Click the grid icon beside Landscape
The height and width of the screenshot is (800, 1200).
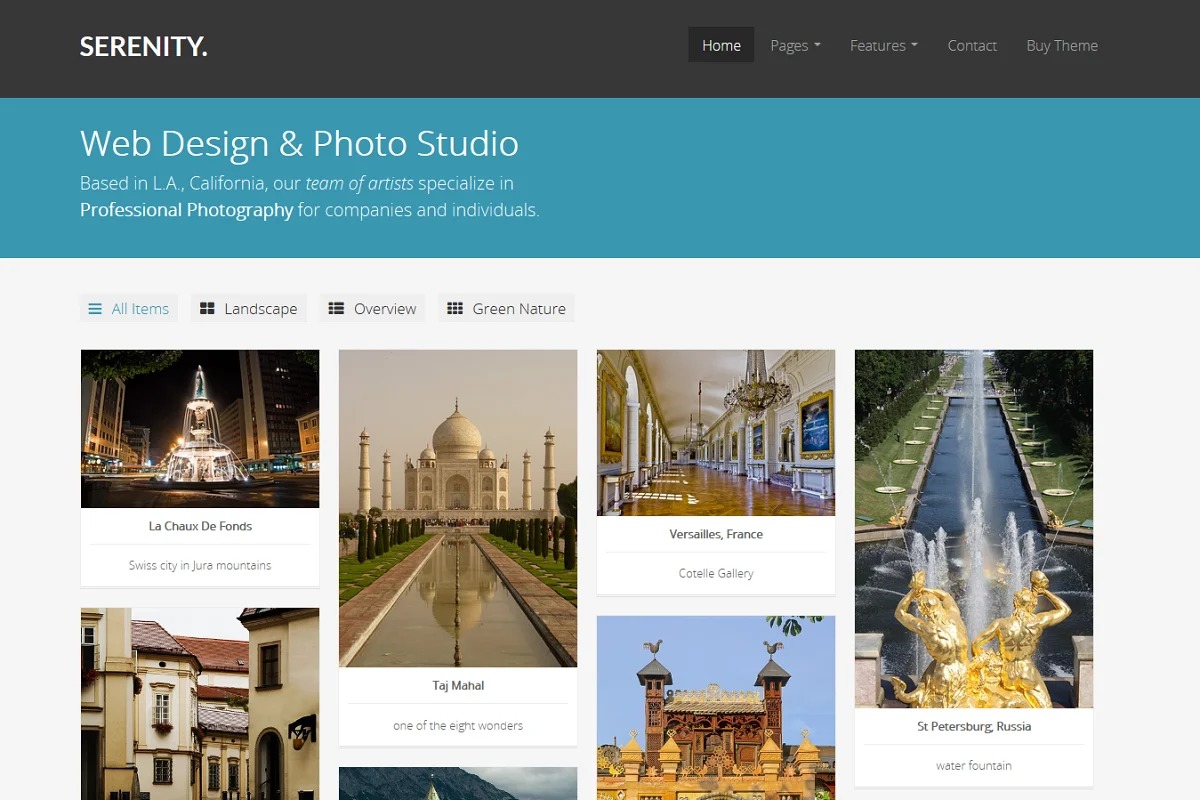tap(207, 309)
